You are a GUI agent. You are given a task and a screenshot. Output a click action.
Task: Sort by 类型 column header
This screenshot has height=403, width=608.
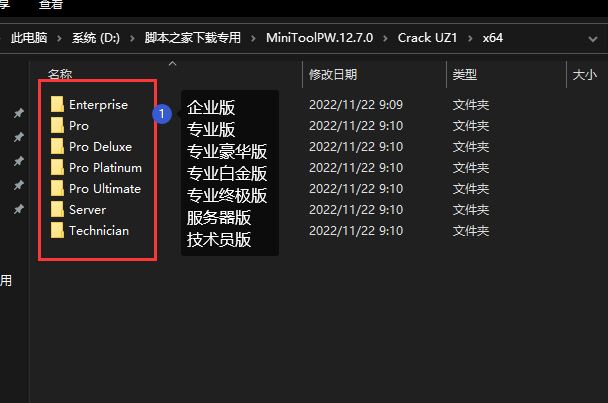tap(465, 74)
